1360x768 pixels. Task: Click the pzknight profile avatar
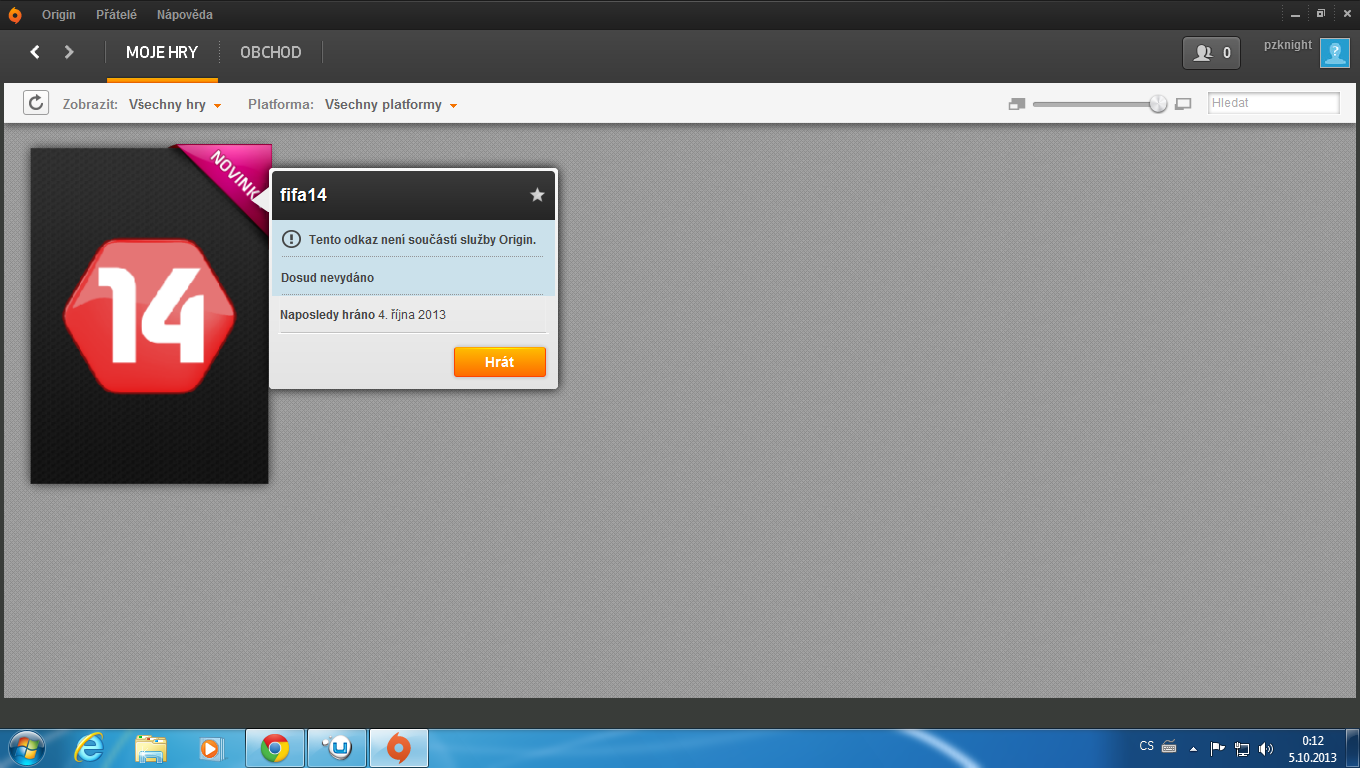point(1334,53)
